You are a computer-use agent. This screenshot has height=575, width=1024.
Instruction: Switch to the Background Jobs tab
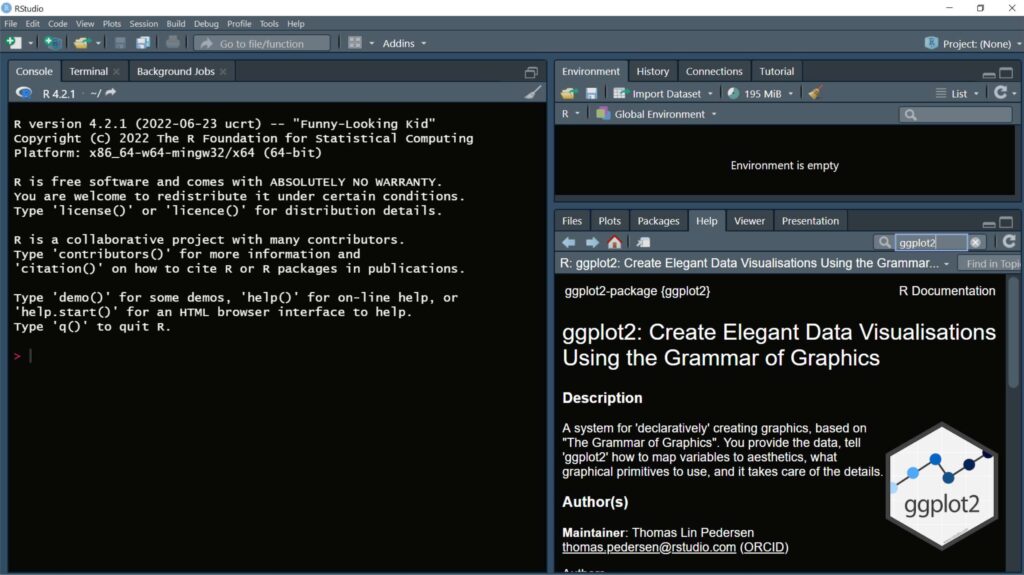coord(175,71)
